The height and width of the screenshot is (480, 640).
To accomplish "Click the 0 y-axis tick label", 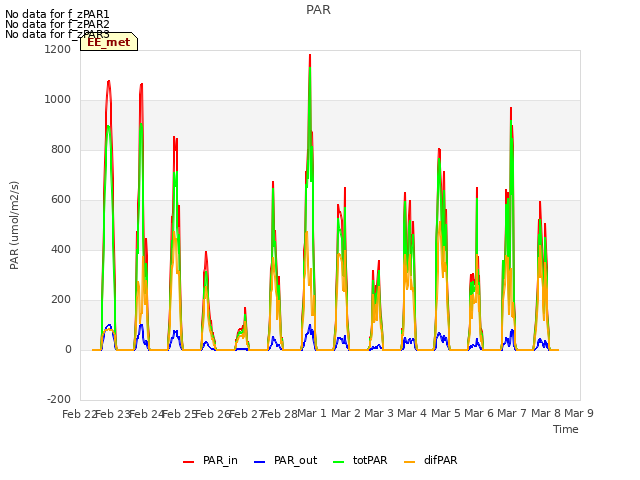I will pos(68,349).
